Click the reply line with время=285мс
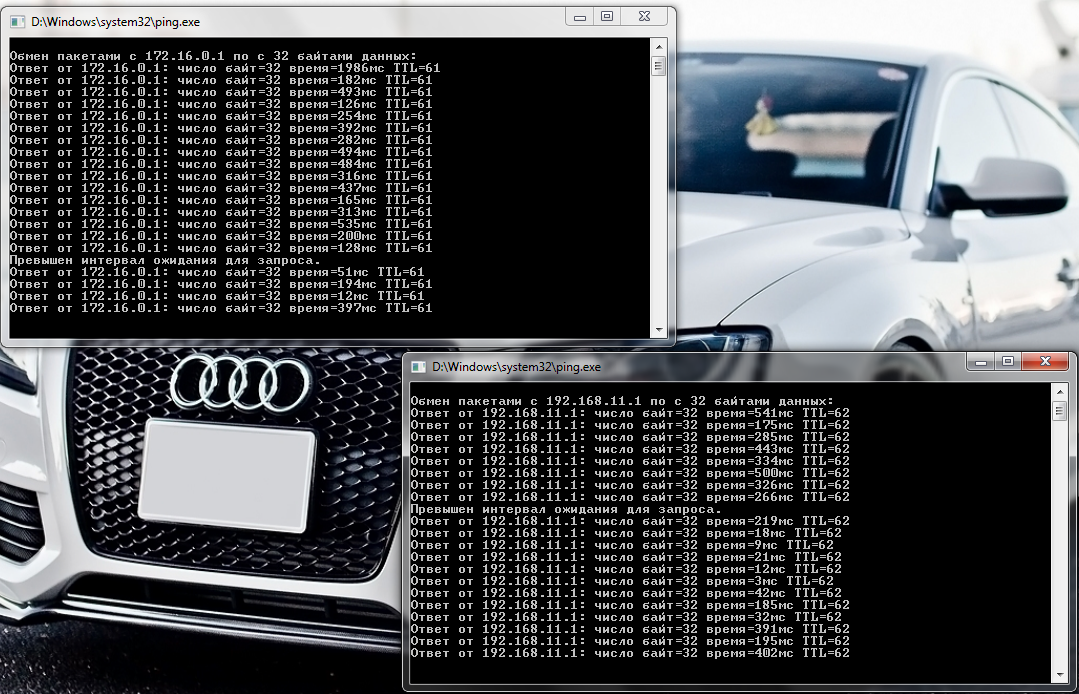Screen dimensions: 1079x694 (630, 437)
